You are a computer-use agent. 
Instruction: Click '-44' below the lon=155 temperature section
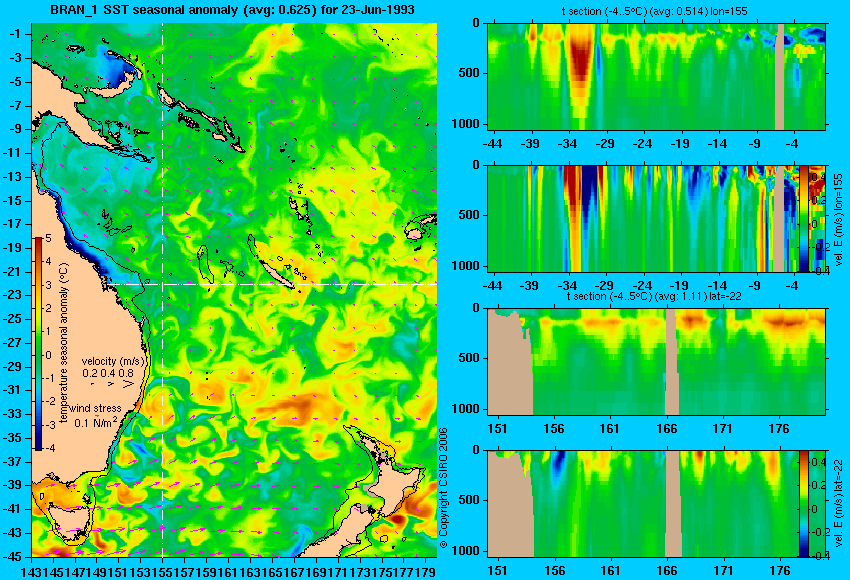(x=492, y=144)
